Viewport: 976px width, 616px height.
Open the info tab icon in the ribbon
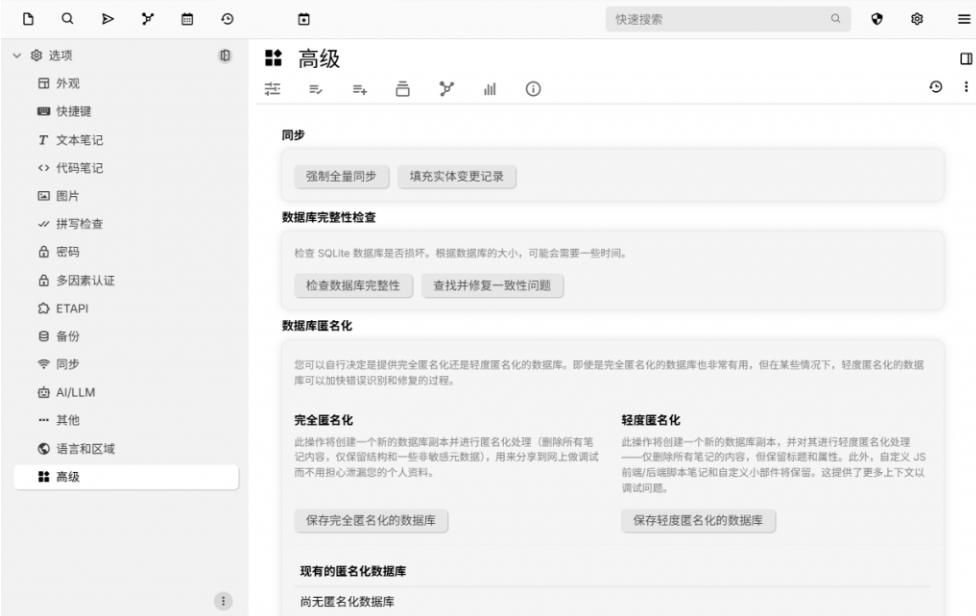tap(534, 89)
